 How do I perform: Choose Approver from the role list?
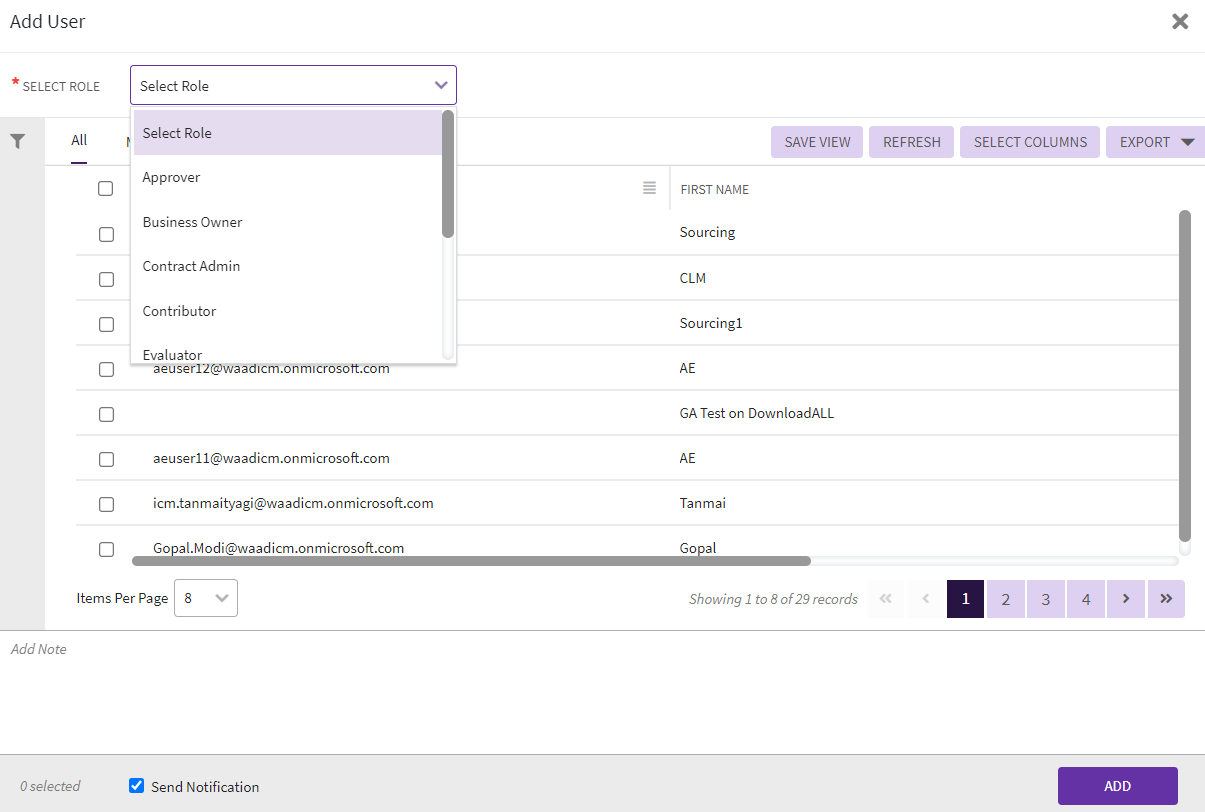171,177
